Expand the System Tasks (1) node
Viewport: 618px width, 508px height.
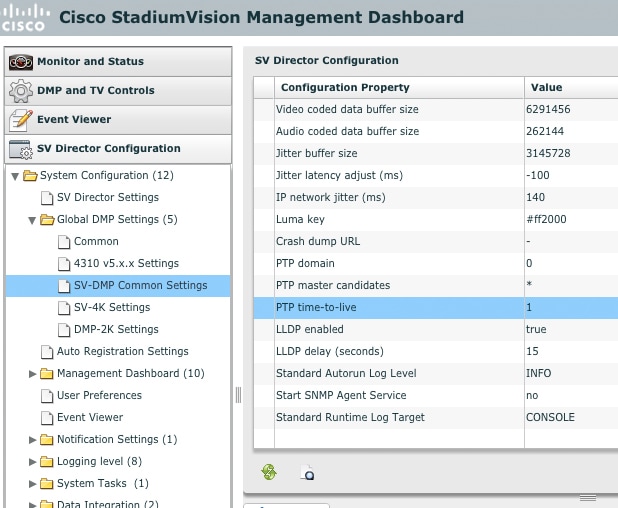[x=32, y=484]
